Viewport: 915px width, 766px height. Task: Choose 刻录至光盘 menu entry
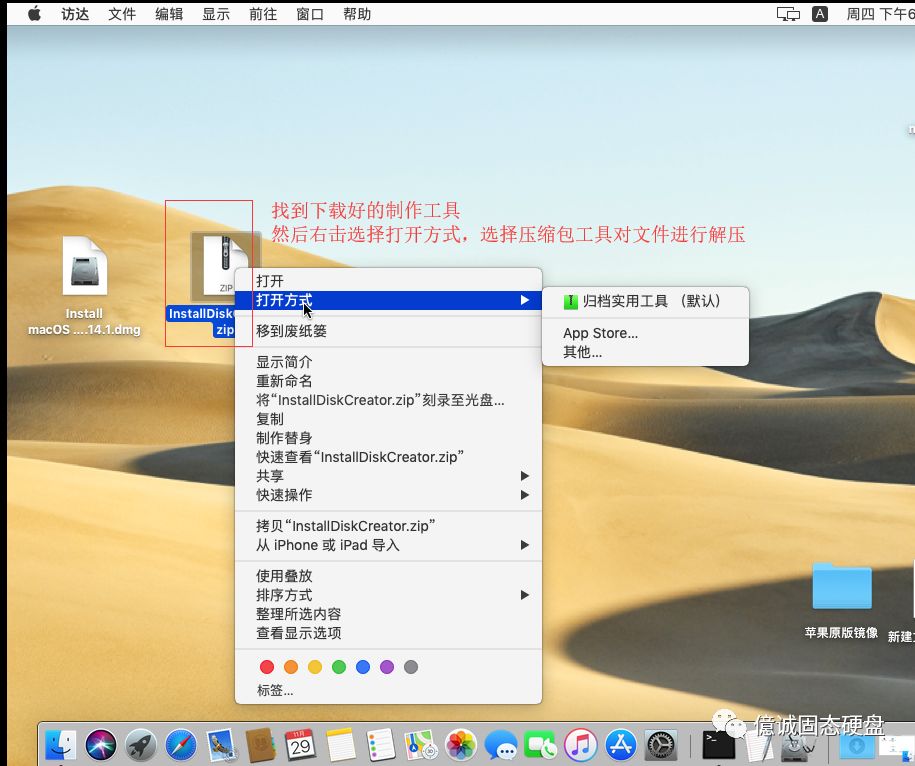click(x=388, y=400)
